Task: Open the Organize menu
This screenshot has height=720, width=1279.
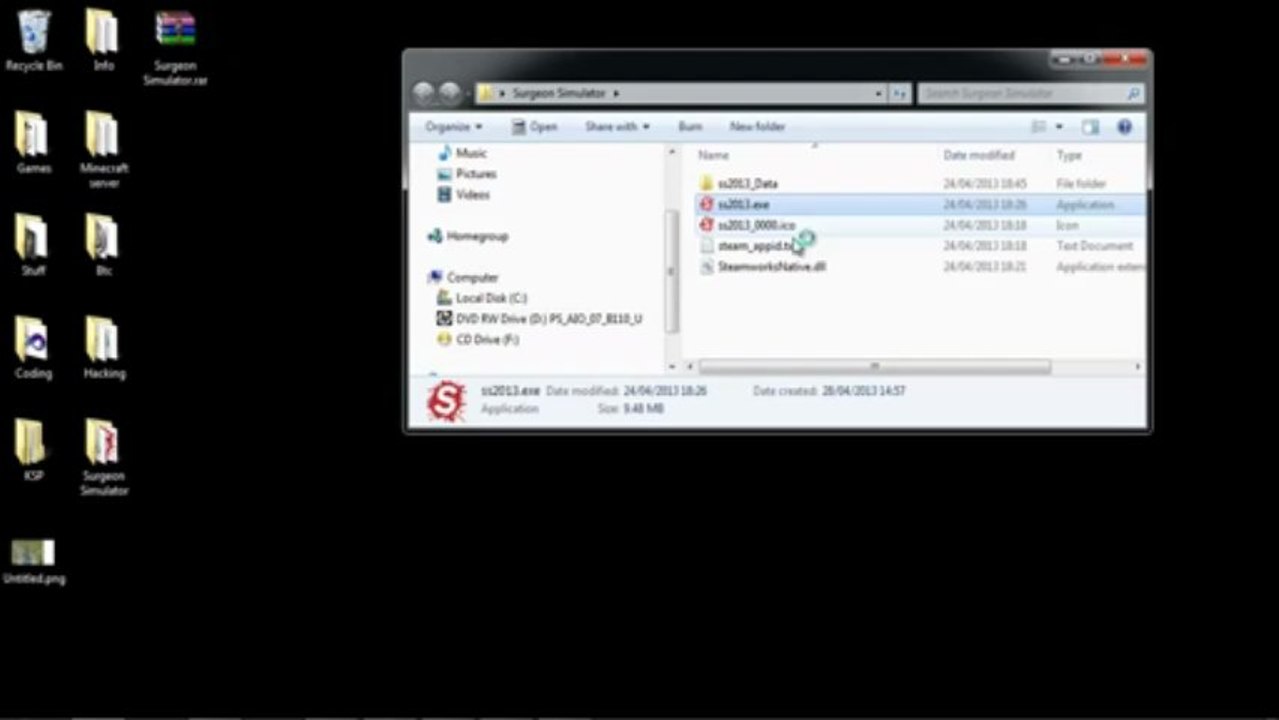Action: [453, 127]
